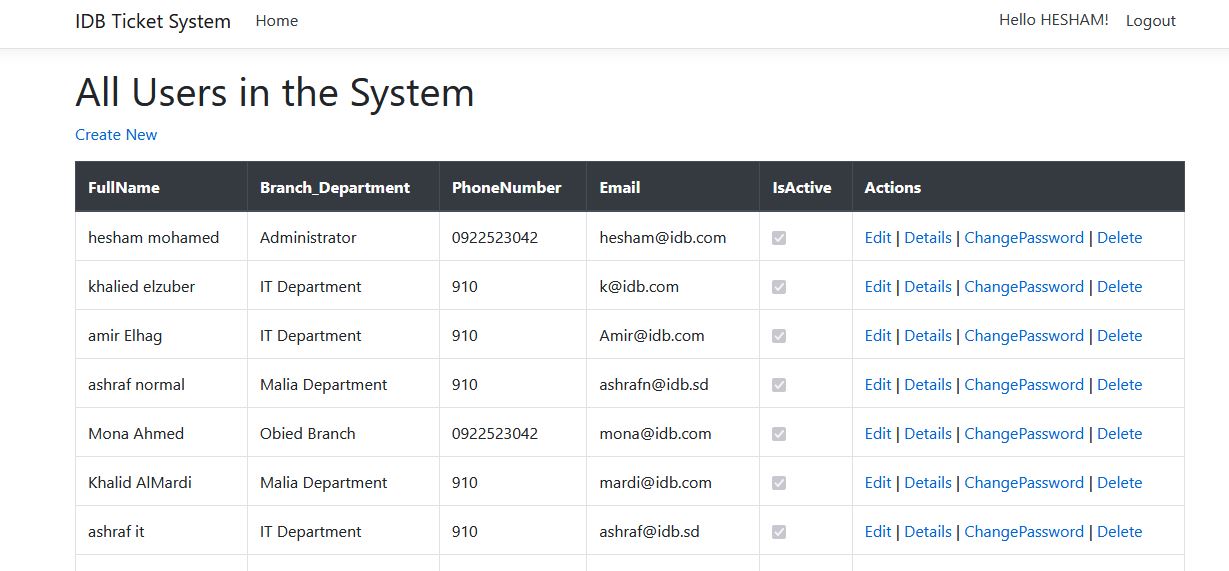Select the hesham@idb.com email cell

click(673, 238)
